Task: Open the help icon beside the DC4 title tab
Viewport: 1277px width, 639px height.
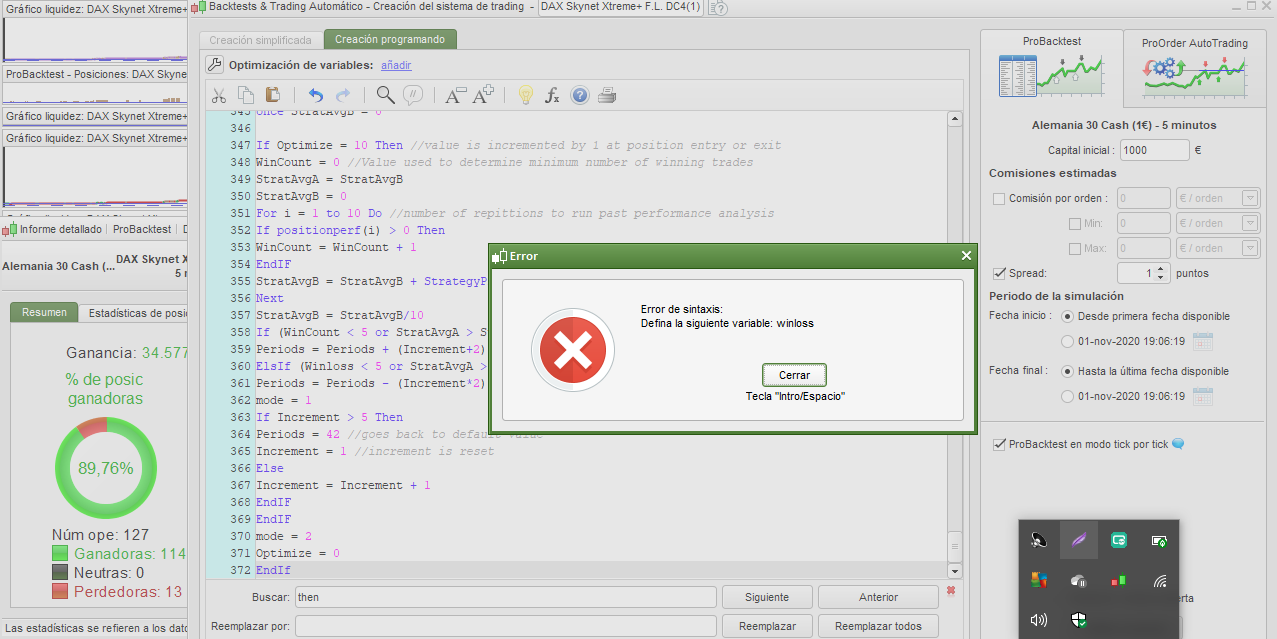Action: pyautogui.click(x=718, y=8)
